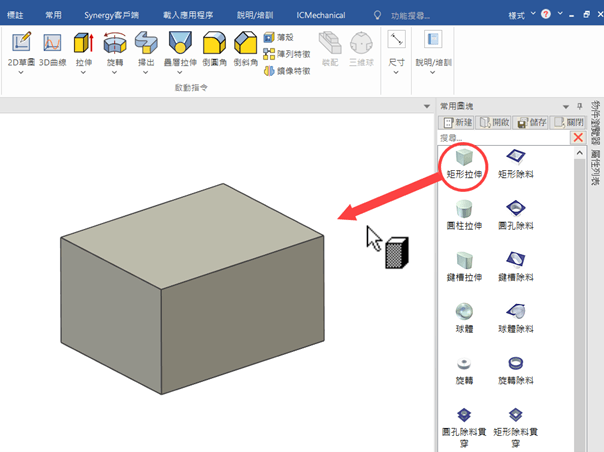Click the 開啟 button in block panel
Viewport: 604px width, 452px height.
click(x=494, y=123)
